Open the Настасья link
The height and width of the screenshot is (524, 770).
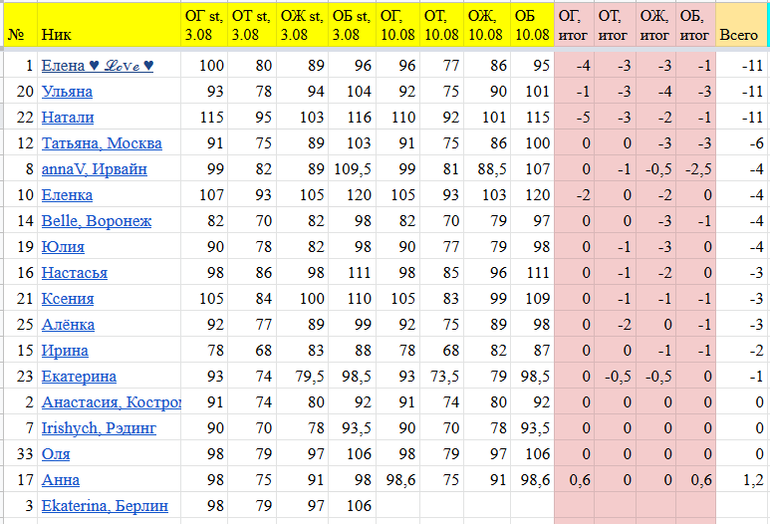[x=74, y=273]
